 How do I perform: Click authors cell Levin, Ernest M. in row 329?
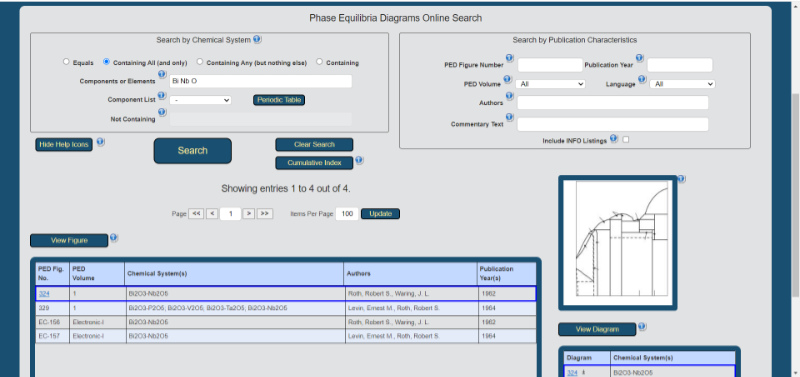tap(411, 308)
